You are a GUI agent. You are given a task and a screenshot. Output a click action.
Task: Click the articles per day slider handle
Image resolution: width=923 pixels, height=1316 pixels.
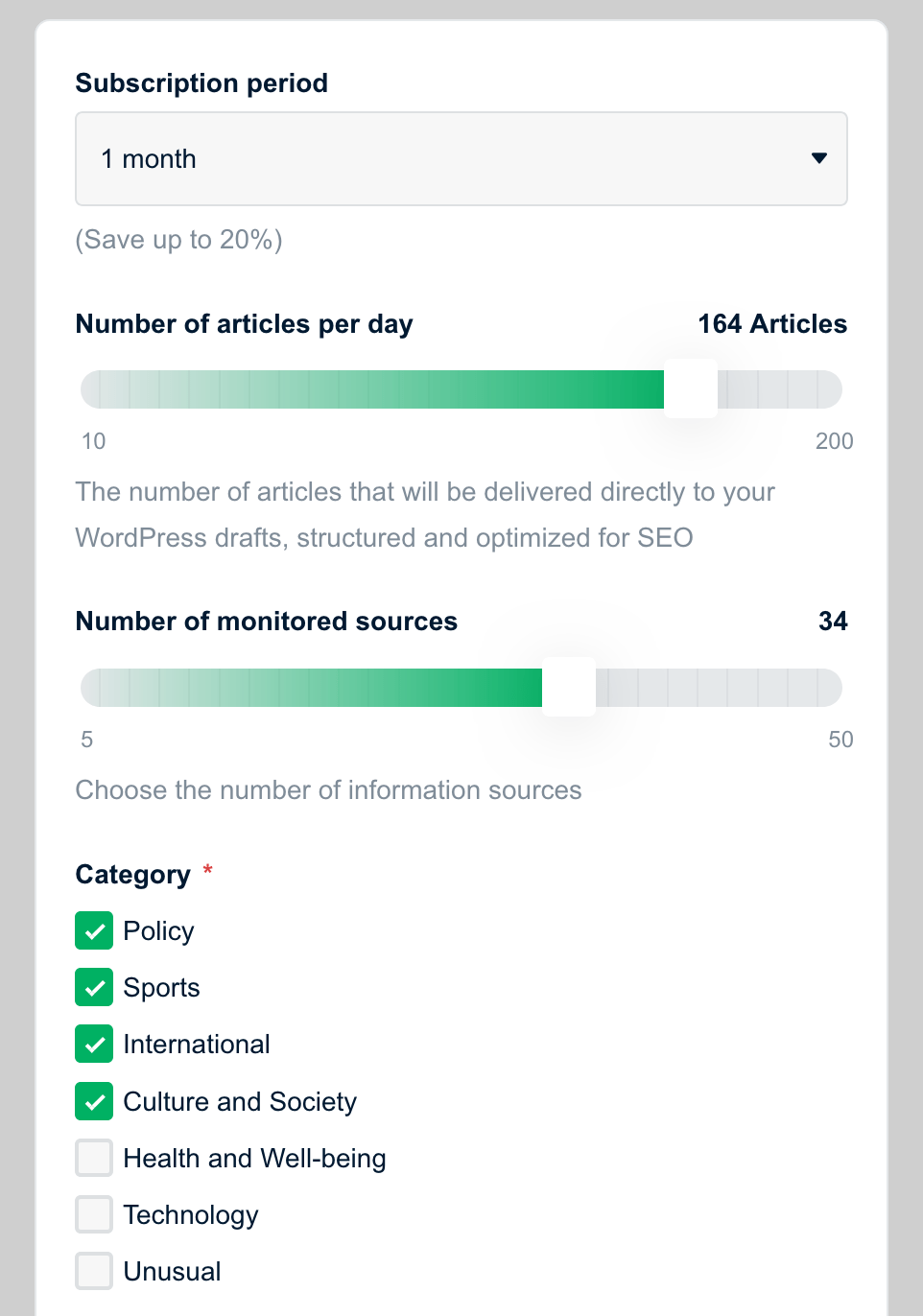691,389
